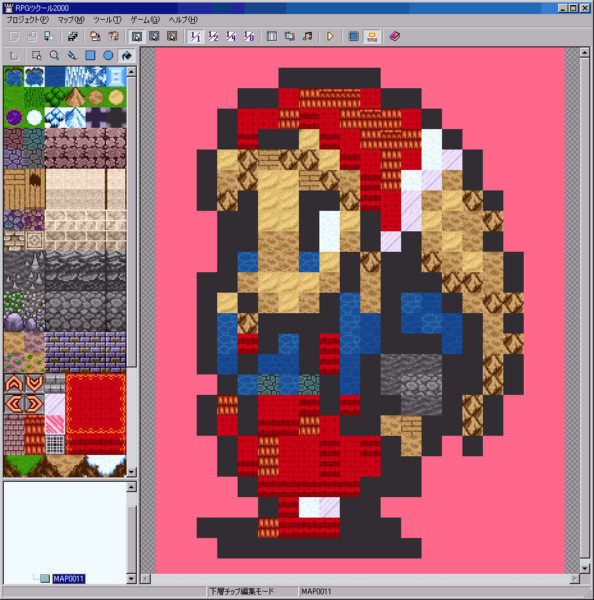The width and height of the screenshot is (594, 600).
Task: Set map zoom to 1/1 scale
Action: [x=196, y=36]
